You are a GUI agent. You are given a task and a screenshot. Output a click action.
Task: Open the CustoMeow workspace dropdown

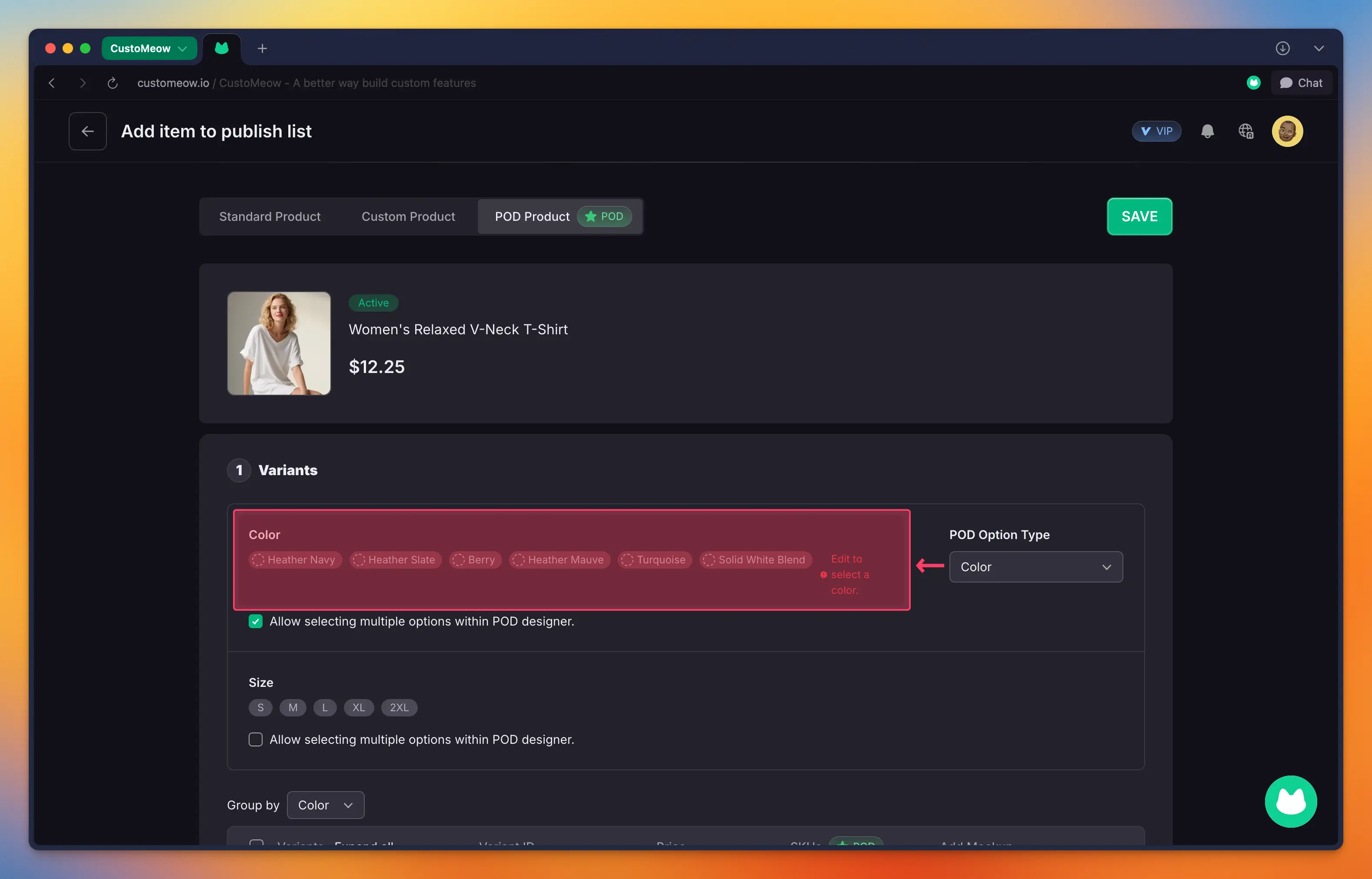coord(149,49)
